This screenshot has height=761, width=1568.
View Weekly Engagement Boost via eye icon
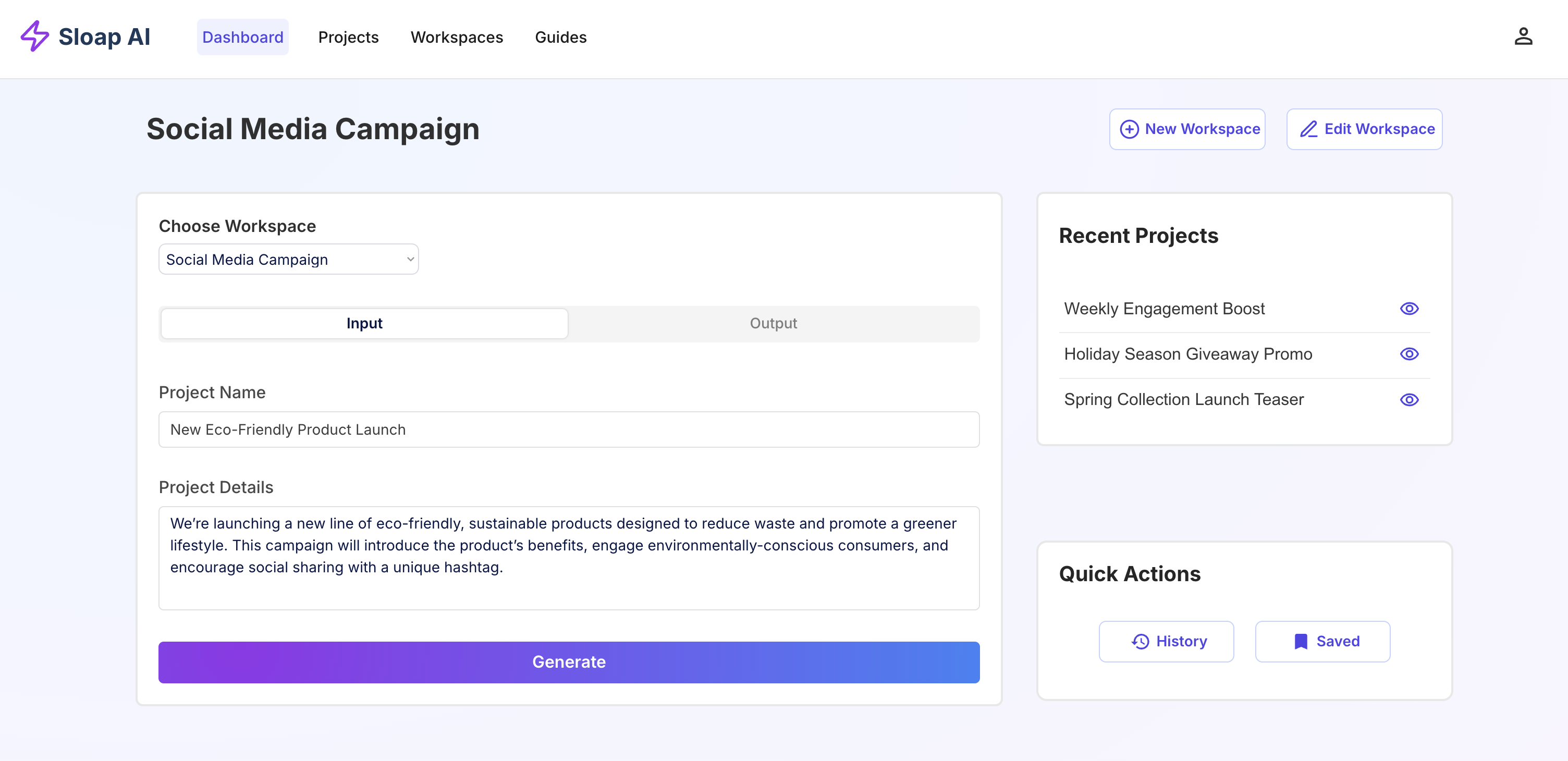click(x=1409, y=309)
